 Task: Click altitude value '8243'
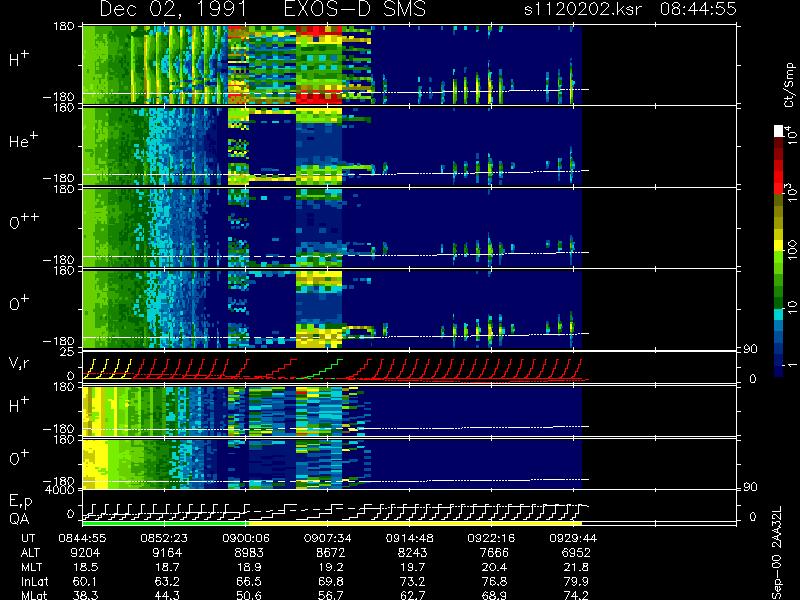coord(412,553)
